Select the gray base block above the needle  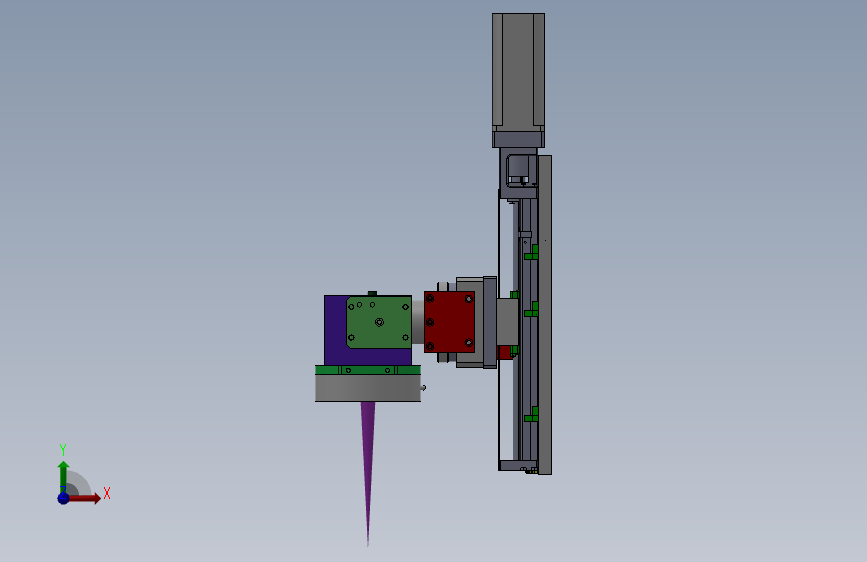(x=368, y=388)
